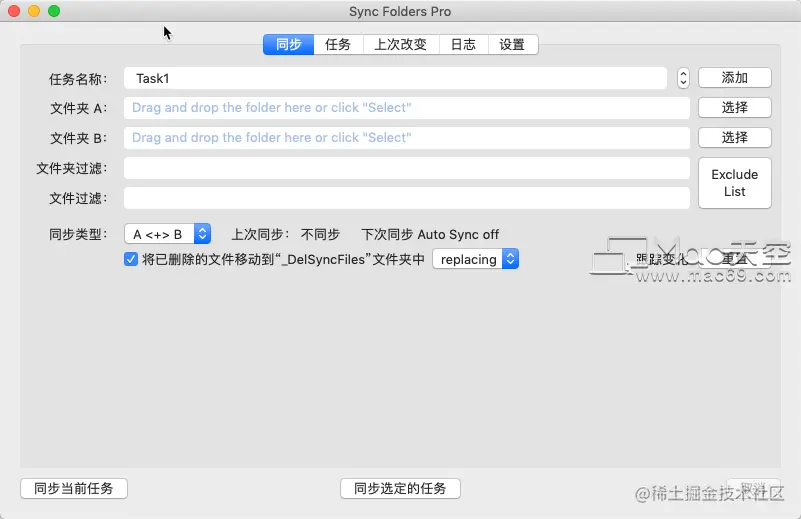
Task: Open the A <+> B sync type dropdown
Action: tap(168, 234)
